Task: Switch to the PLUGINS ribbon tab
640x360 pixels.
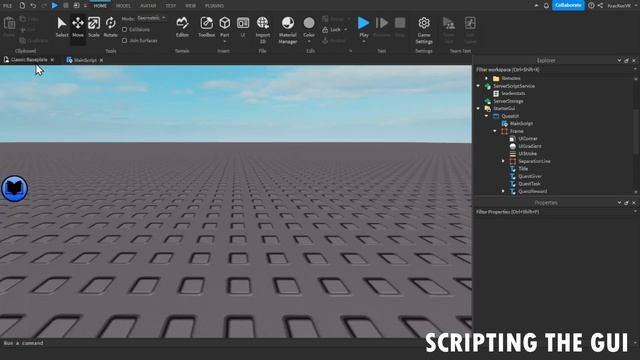Action: tap(214, 6)
